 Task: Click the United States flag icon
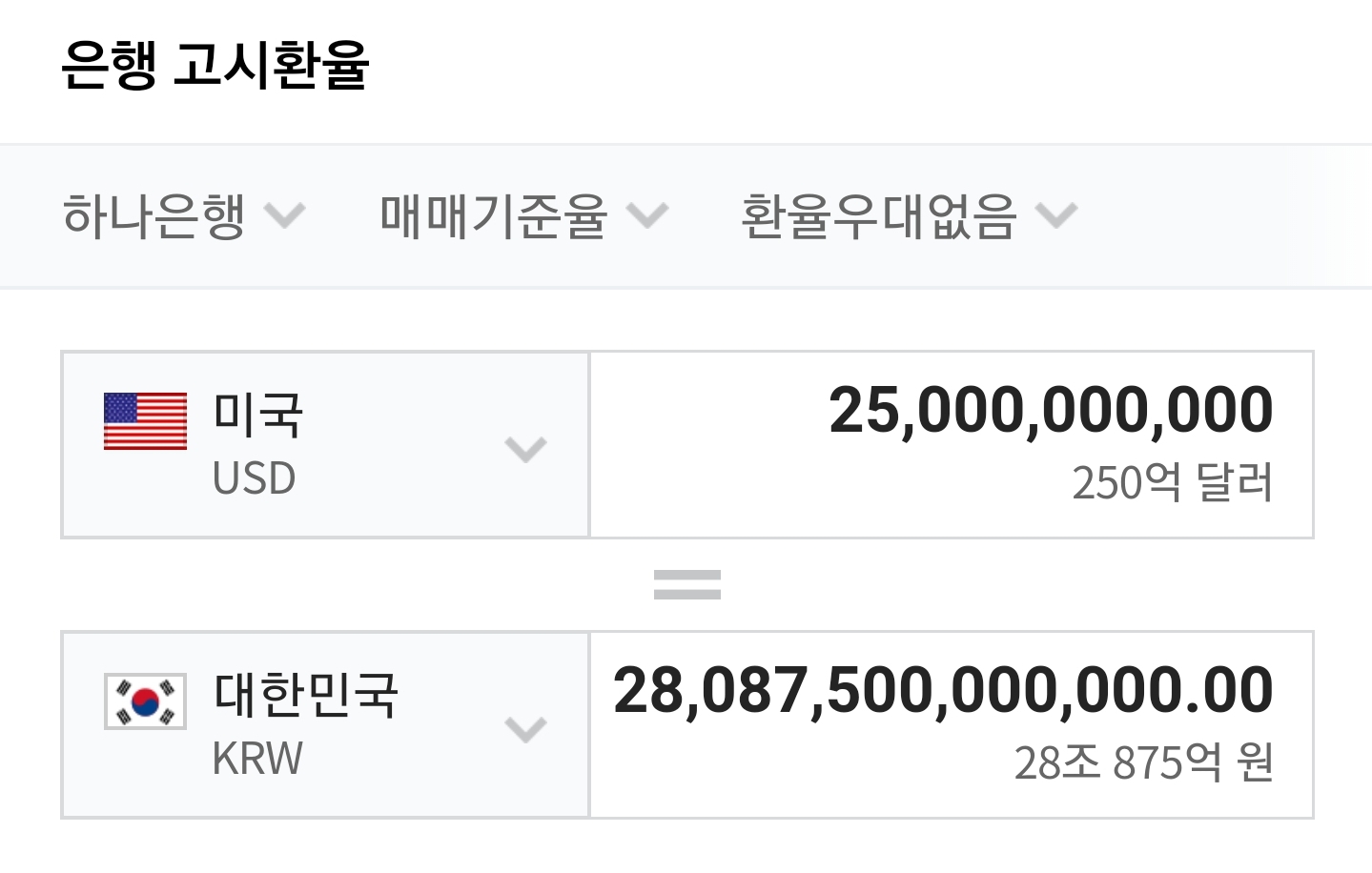click(x=145, y=420)
